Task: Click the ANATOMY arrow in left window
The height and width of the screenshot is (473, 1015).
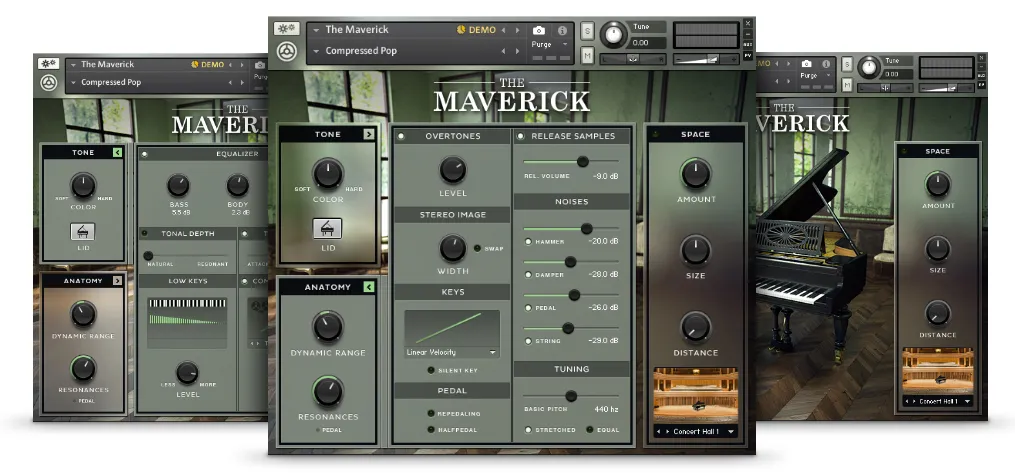Action: point(117,281)
